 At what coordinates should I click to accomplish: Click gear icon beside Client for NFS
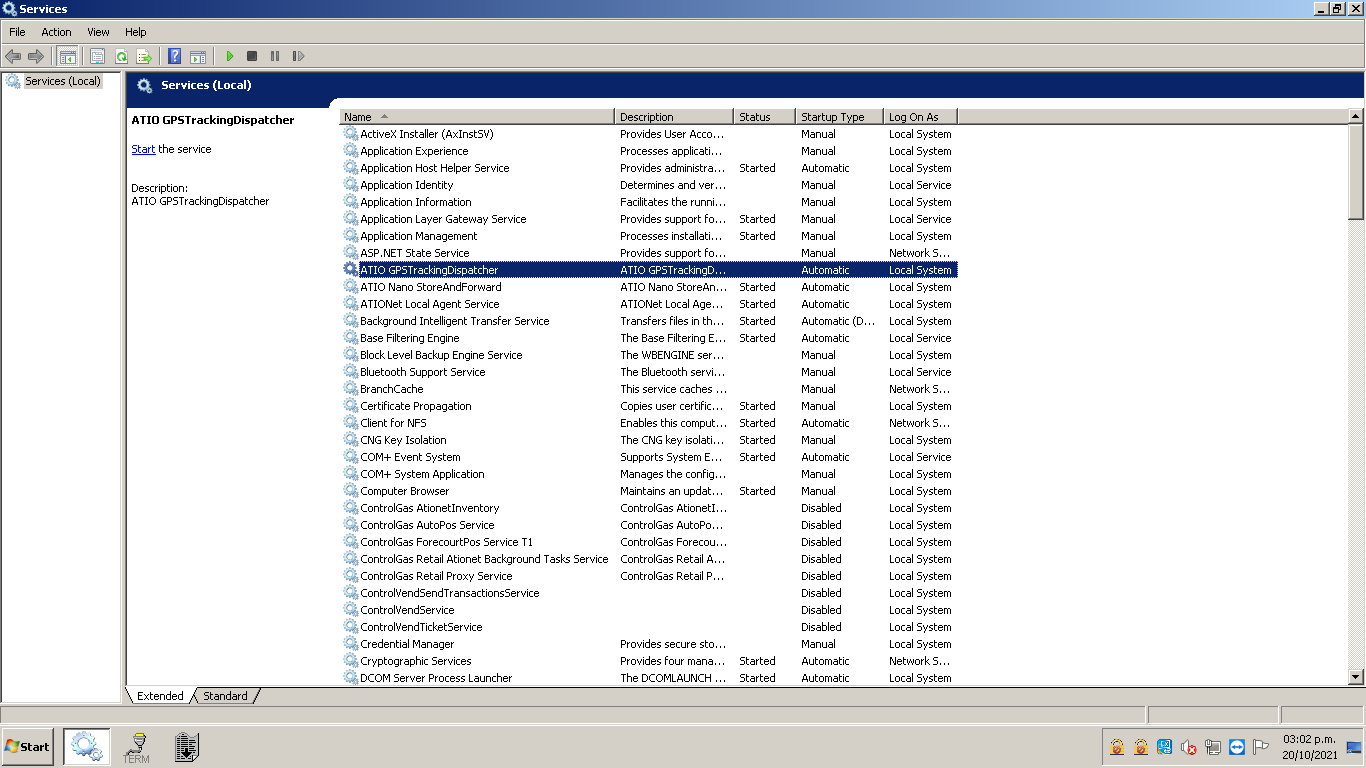tap(351, 423)
